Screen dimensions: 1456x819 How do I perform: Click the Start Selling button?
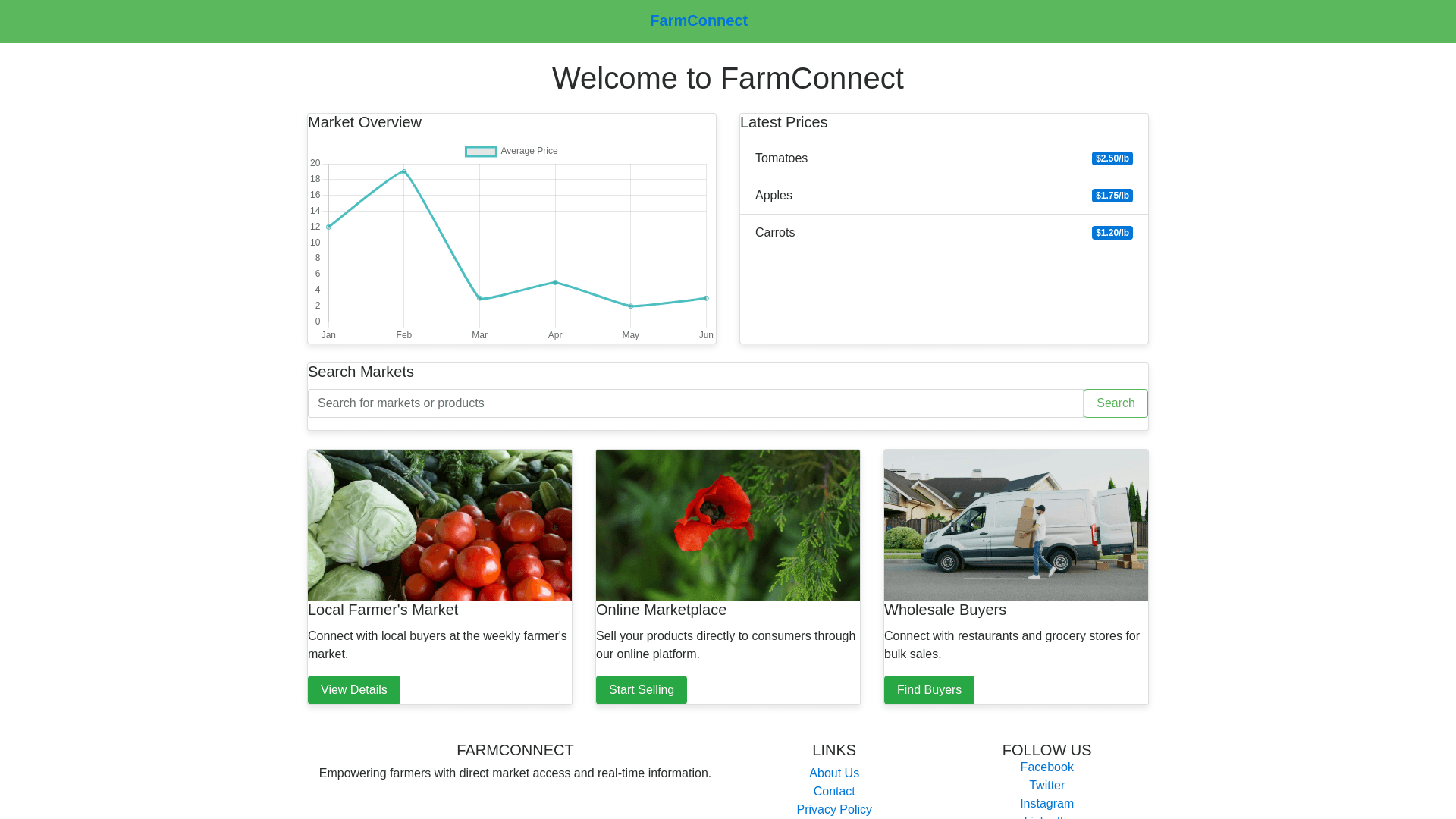pyautogui.click(x=642, y=690)
